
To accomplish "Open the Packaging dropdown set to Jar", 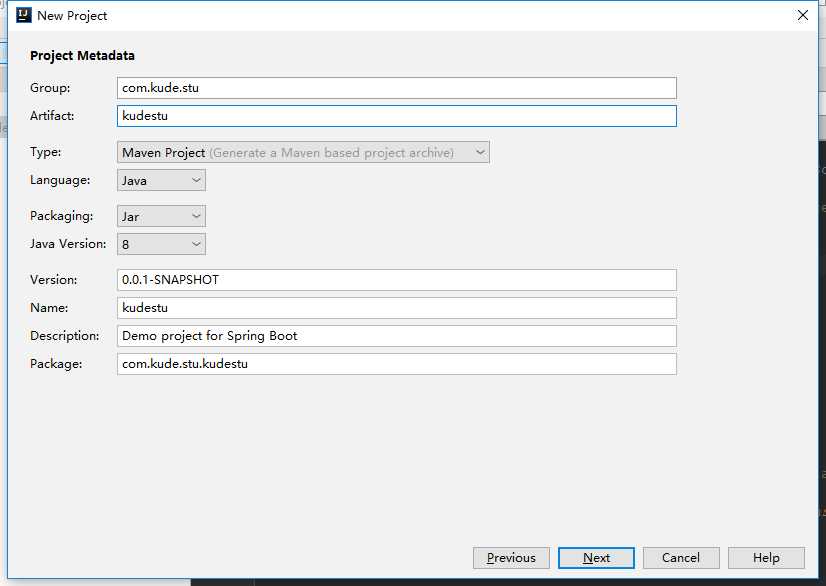I will click(x=162, y=216).
